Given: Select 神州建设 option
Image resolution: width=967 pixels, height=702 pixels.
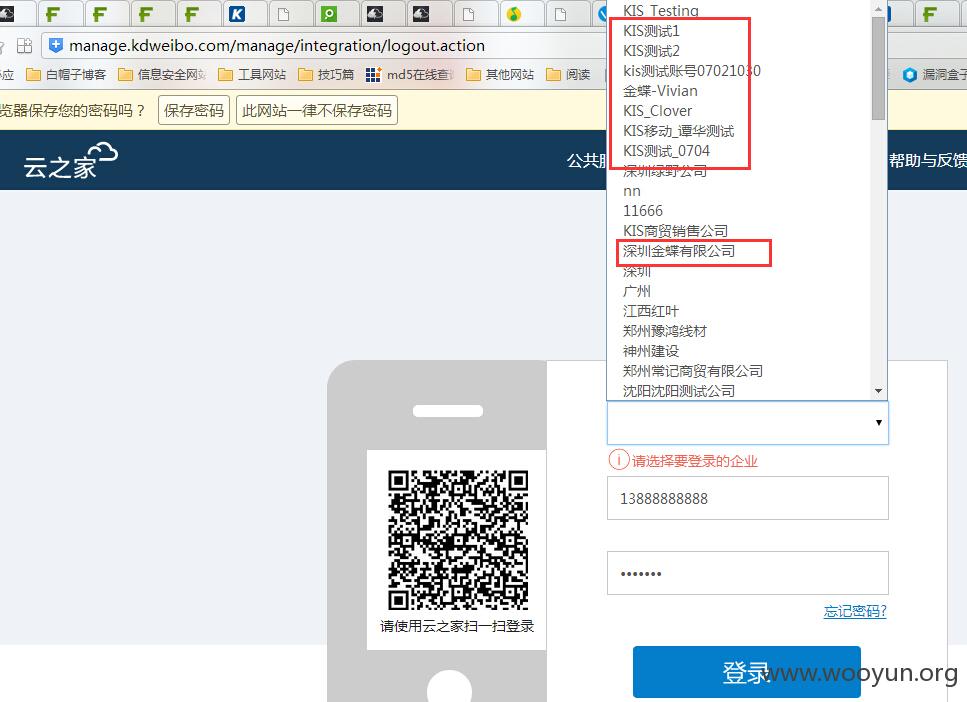Looking at the screenshot, I should click(x=651, y=351).
